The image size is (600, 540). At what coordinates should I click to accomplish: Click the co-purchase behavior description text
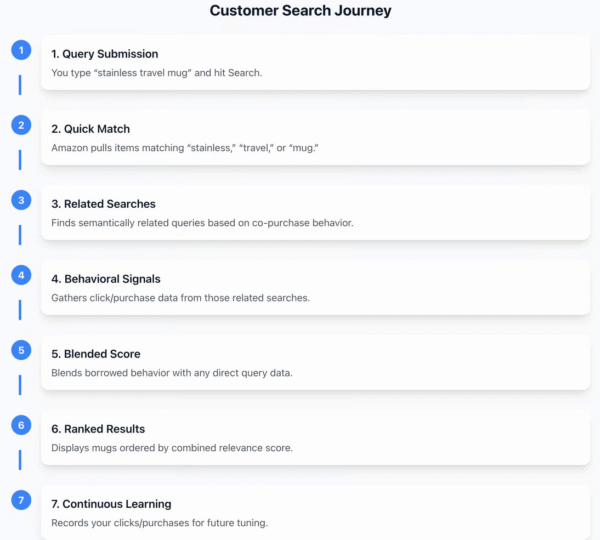(x=202, y=223)
